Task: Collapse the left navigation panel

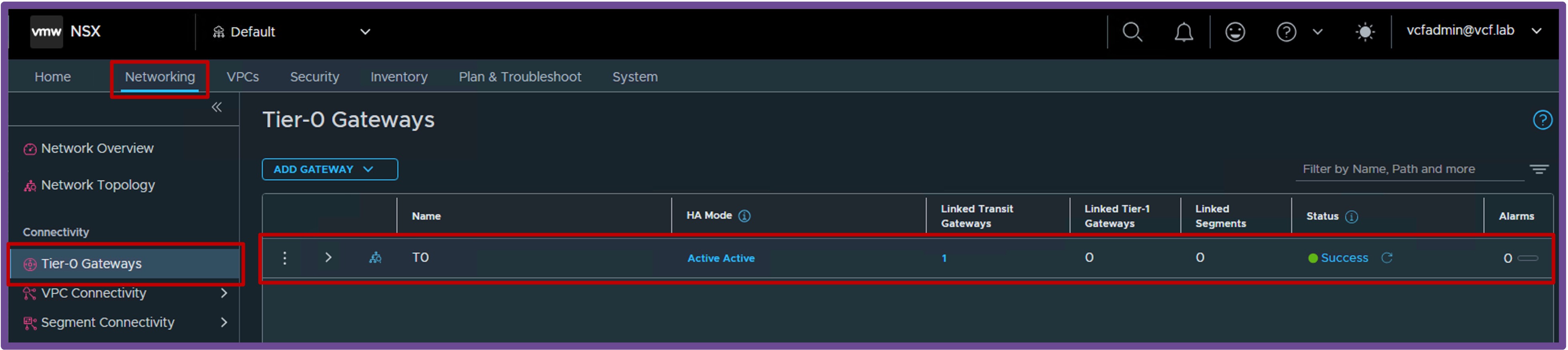Action: coord(217,108)
